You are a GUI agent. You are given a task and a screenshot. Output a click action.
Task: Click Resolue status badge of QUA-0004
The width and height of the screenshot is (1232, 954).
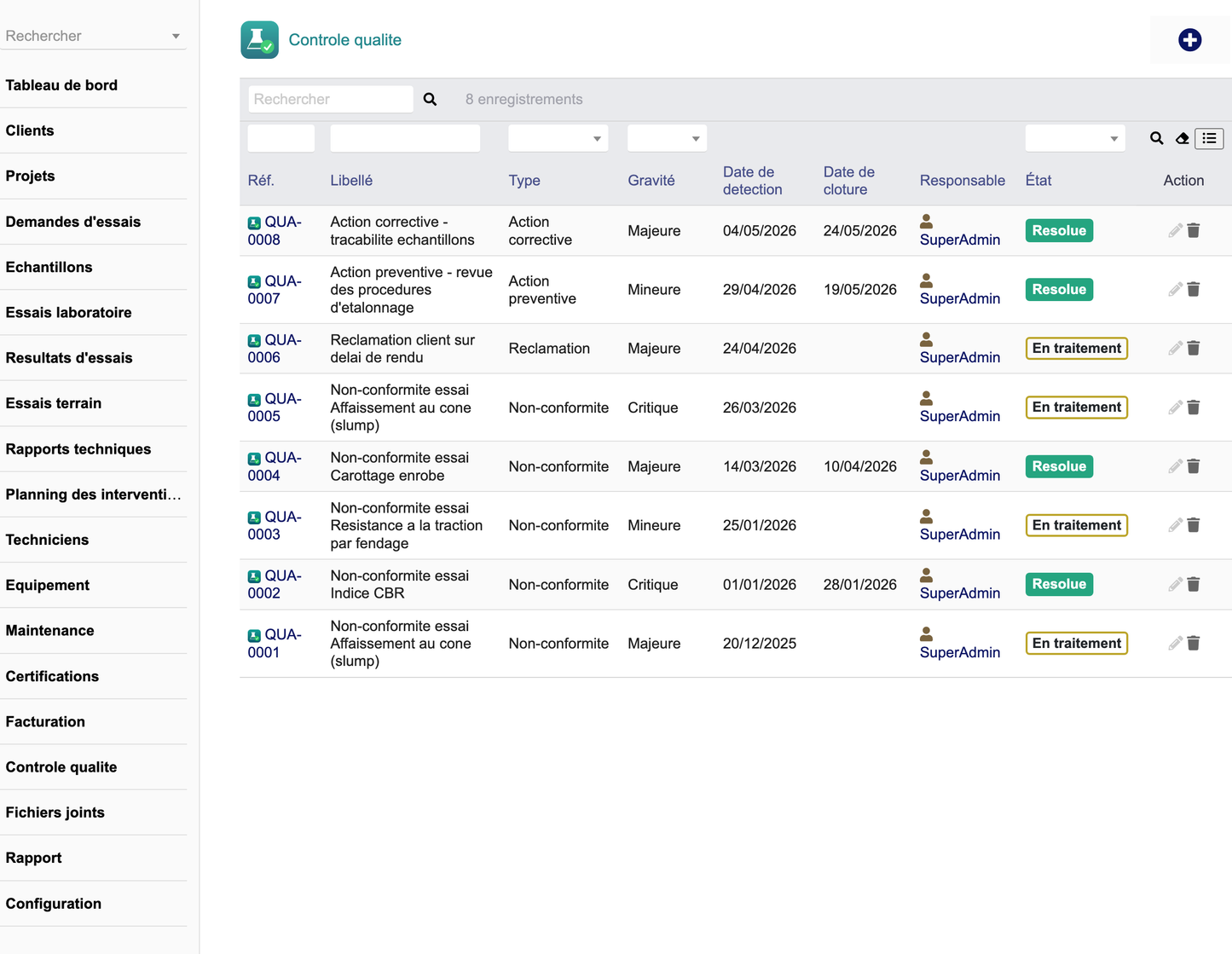(x=1059, y=466)
